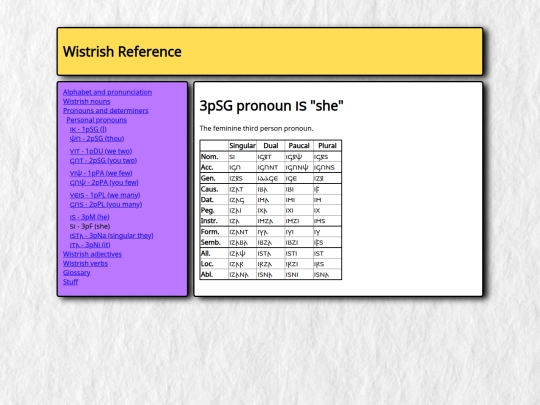
Task: Click the All. paucal cell
Action: pos(299,253)
